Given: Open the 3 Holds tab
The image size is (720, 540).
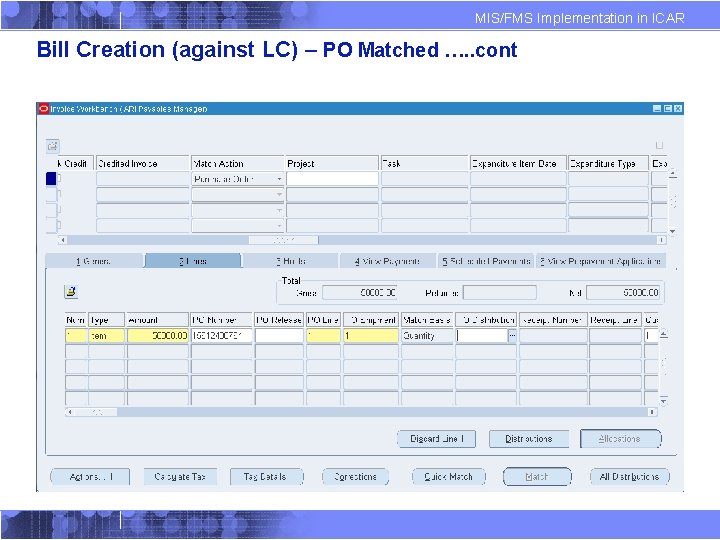Looking at the screenshot, I should pos(291,261).
